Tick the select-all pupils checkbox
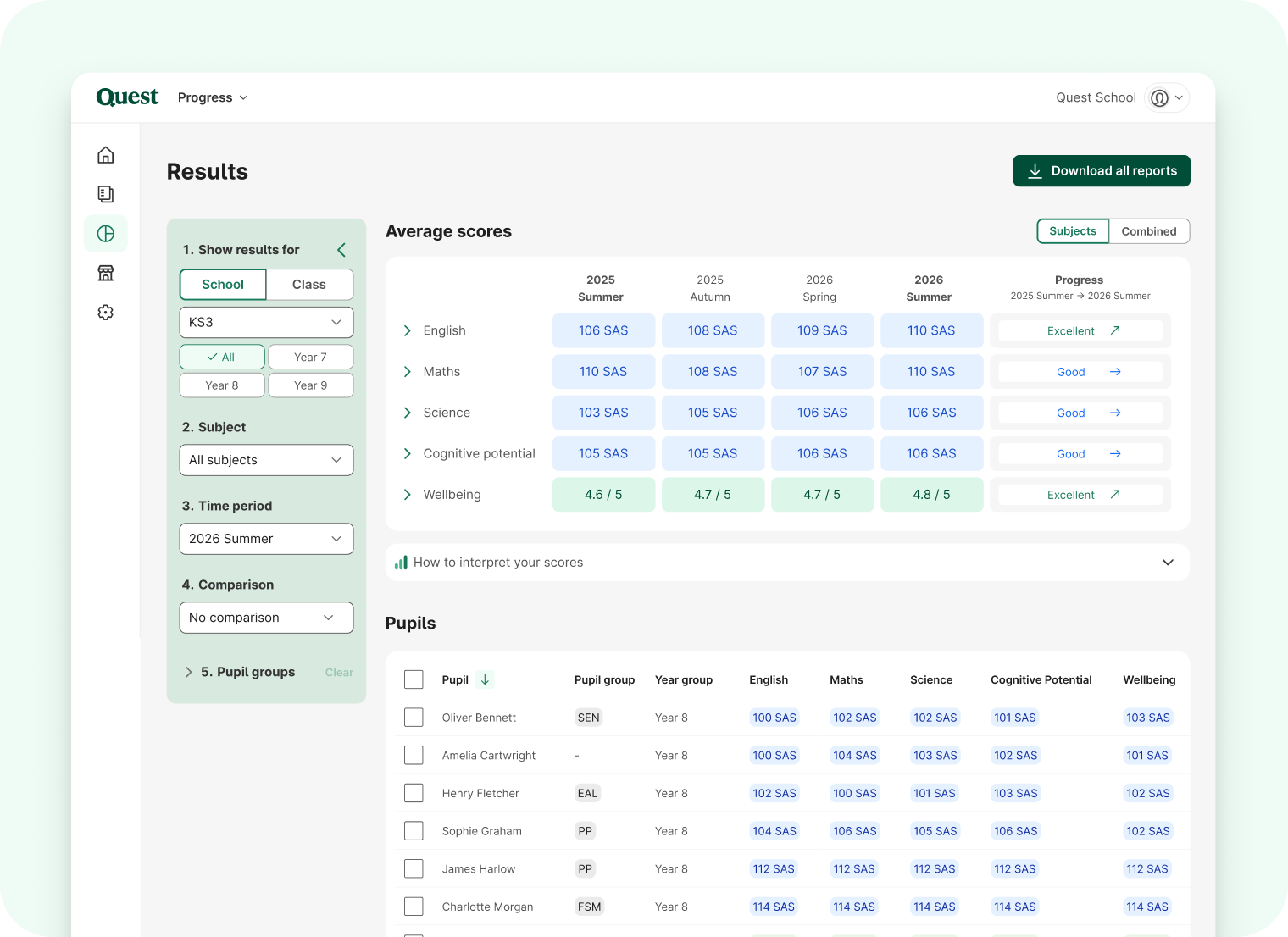Screen dimensions: 1288x937 [x=414, y=679]
